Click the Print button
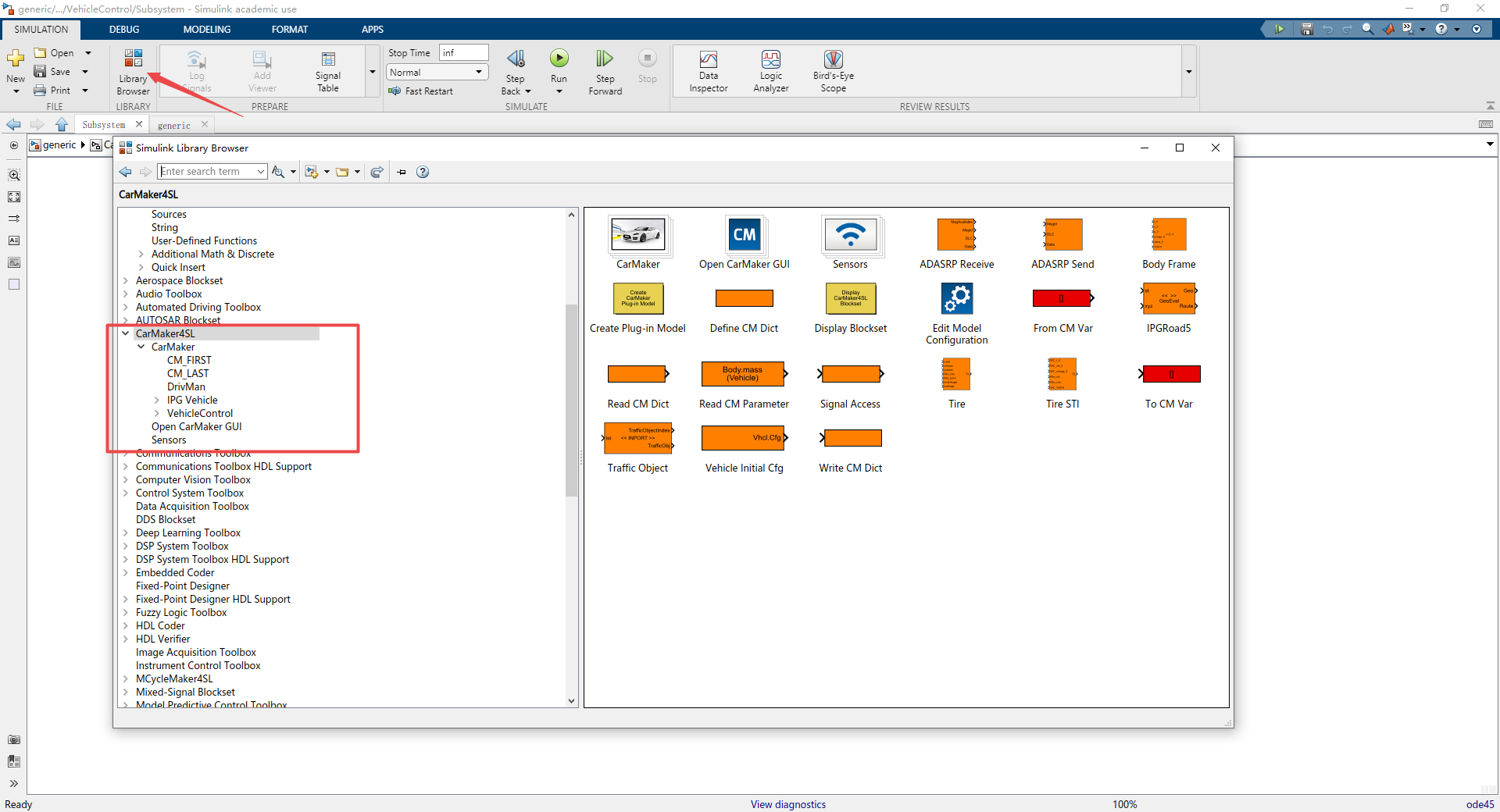This screenshot has height=812, width=1500. pyautogui.click(x=52, y=91)
